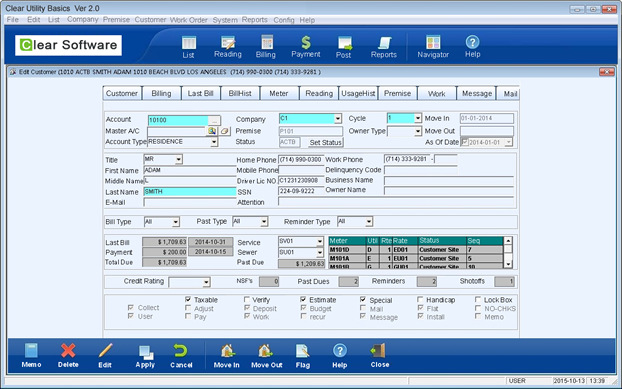Open the Bill Type dropdown

pyautogui.click(x=176, y=222)
